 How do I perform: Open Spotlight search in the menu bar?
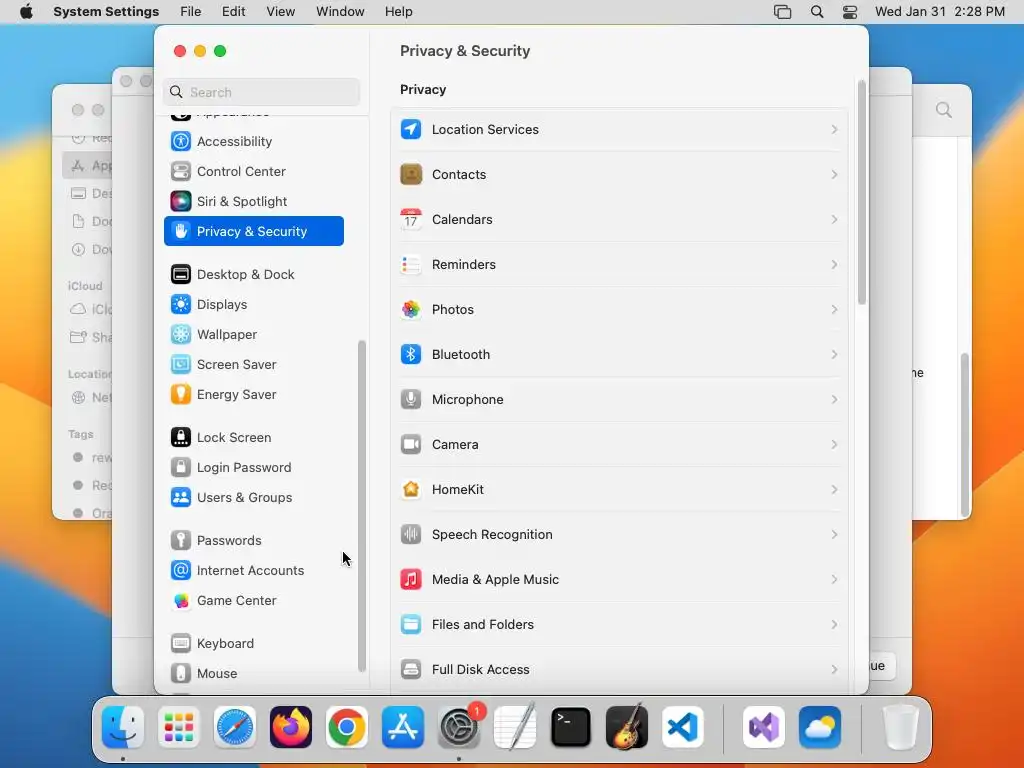pyautogui.click(x=816, y=12)
